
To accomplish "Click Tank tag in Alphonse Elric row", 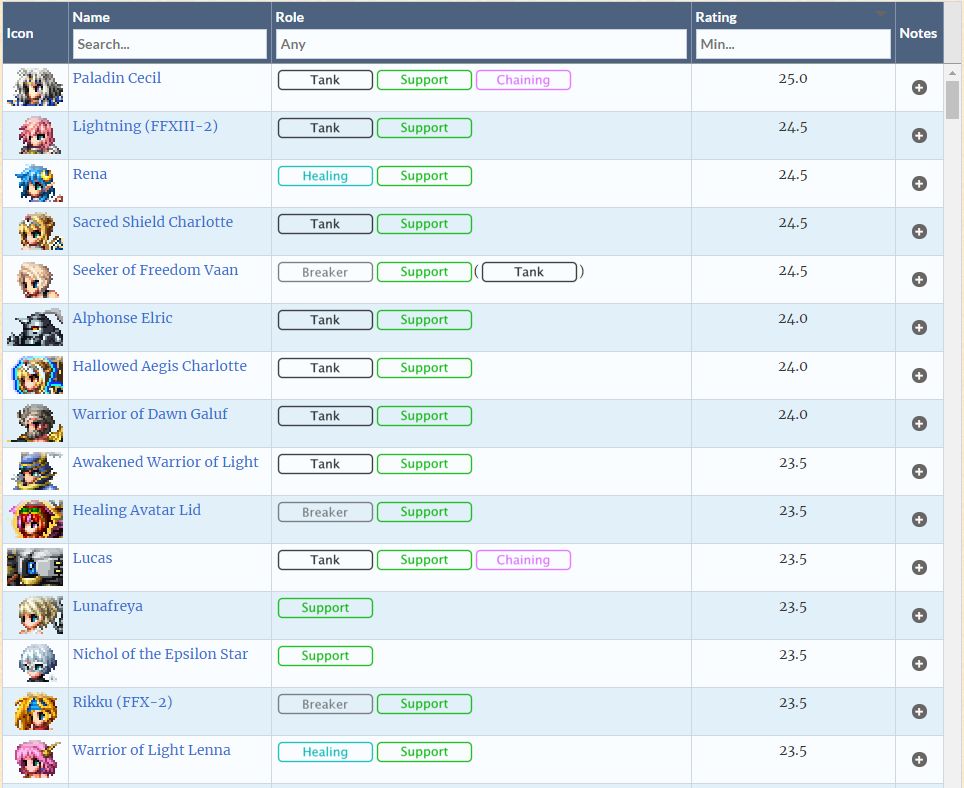I will pyautogui.click(x=325, y=320).
